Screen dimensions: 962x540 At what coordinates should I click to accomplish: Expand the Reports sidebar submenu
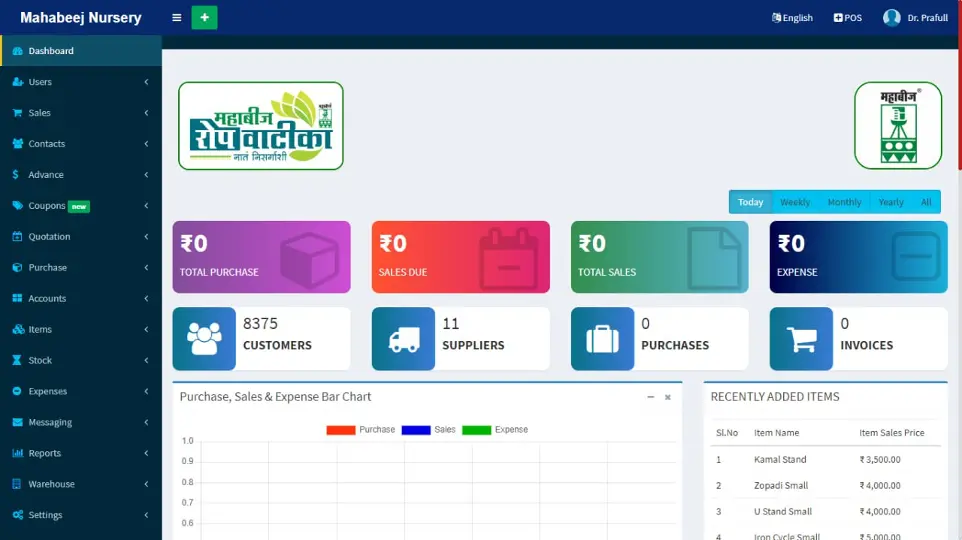point(80,453)
